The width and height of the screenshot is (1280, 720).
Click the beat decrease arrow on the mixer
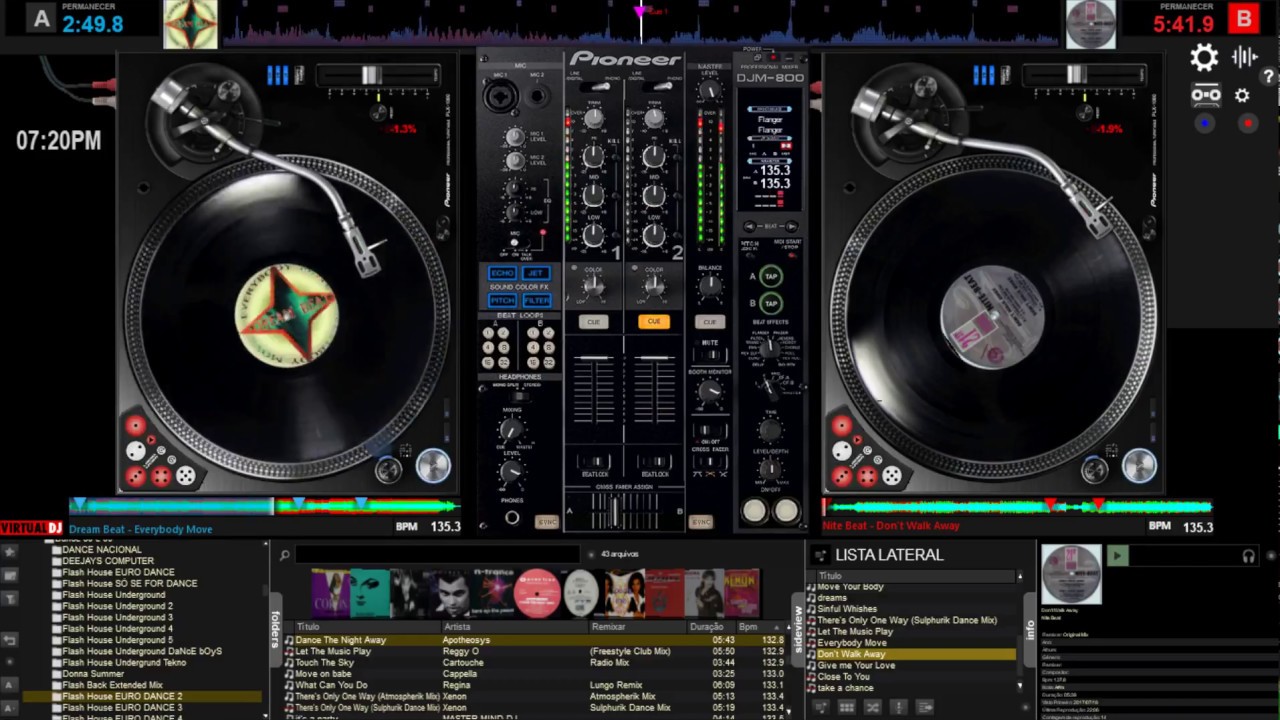click(x=752, y=227)
